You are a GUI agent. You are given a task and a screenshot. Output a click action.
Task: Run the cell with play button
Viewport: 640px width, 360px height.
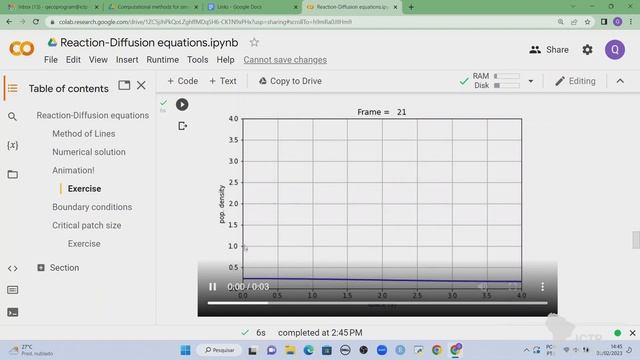182,104
